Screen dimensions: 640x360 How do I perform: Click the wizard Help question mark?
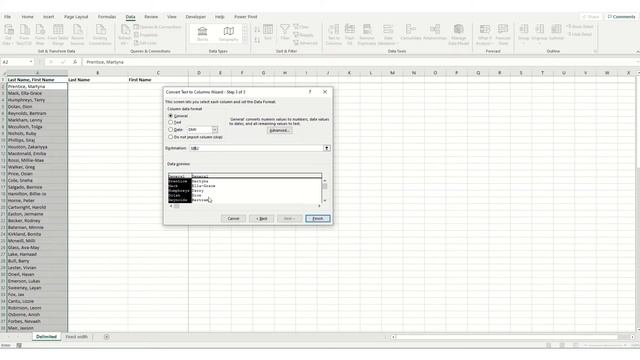pyautogui.click(x=310, y=92)
